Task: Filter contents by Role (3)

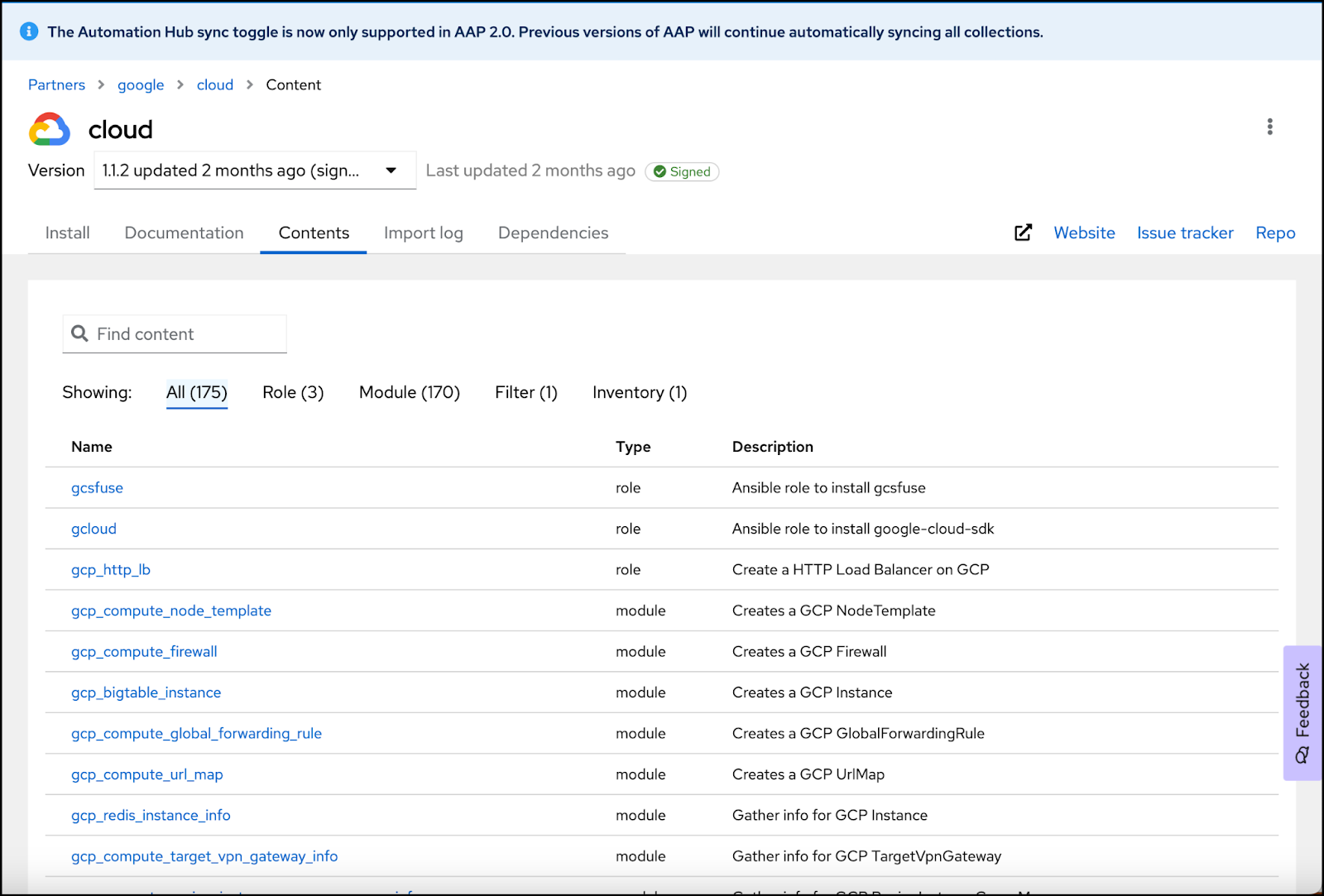Action: pos(293,392)
